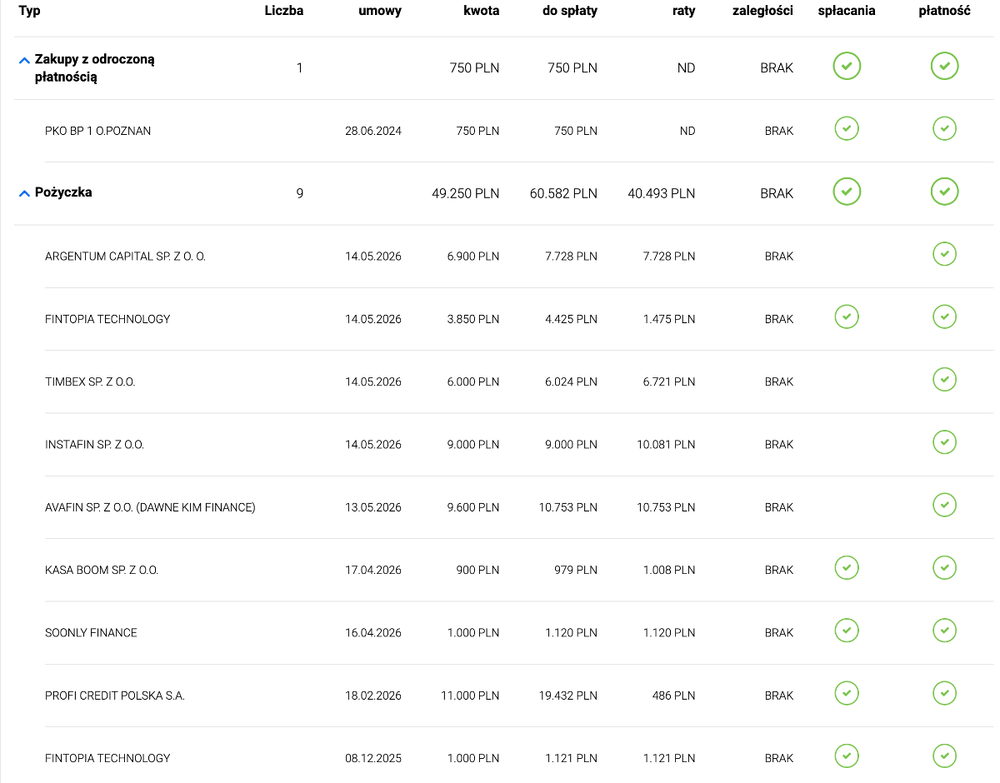Click spłacania checkmark for PROFI CREDIT POLSKA
The width and height of the screenshot is (1000, 783).
pyautogui.click(x=846, y=694)
